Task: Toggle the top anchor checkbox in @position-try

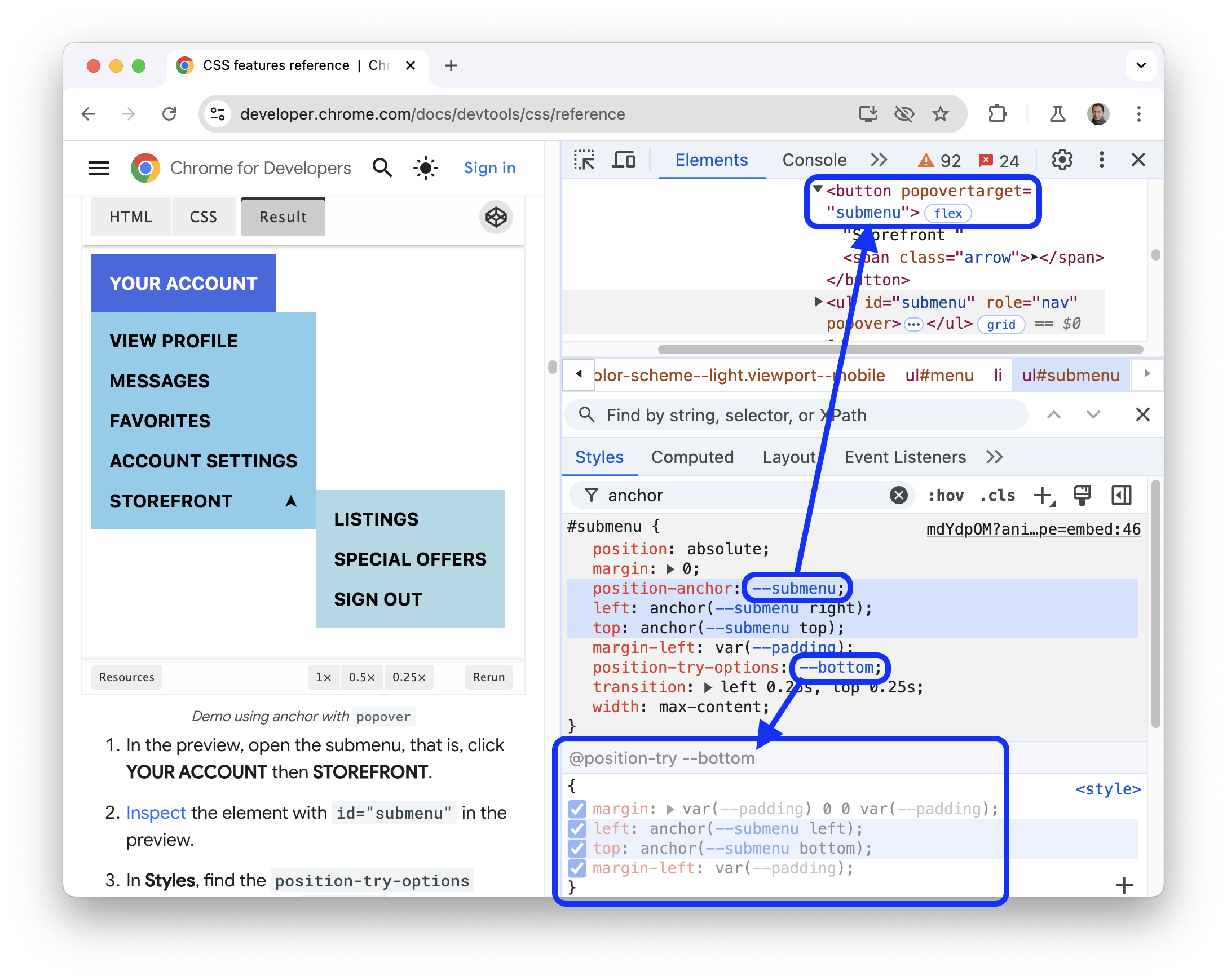Action: (577, 847)
